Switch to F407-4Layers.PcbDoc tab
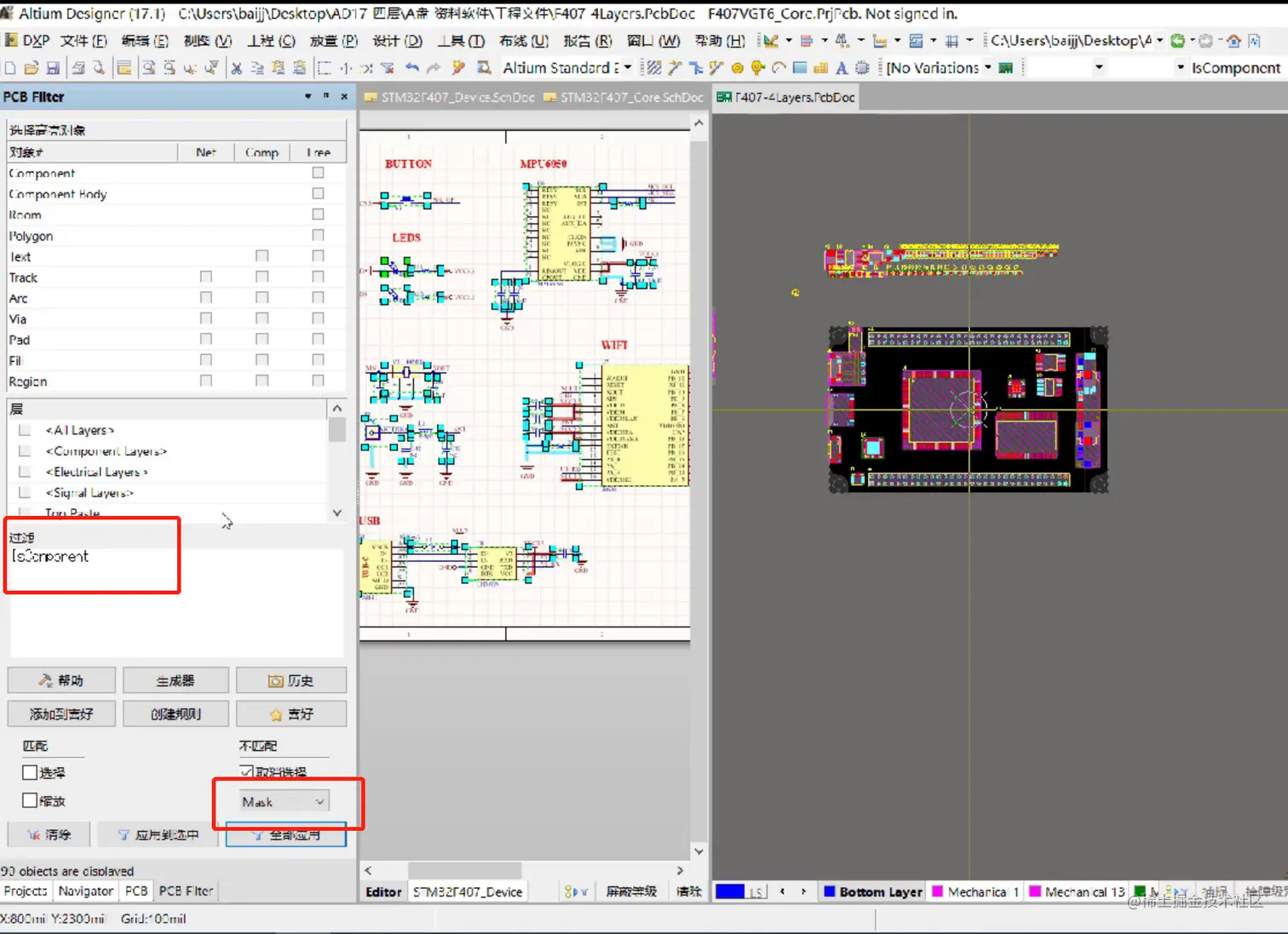 [x=786, y=97]
